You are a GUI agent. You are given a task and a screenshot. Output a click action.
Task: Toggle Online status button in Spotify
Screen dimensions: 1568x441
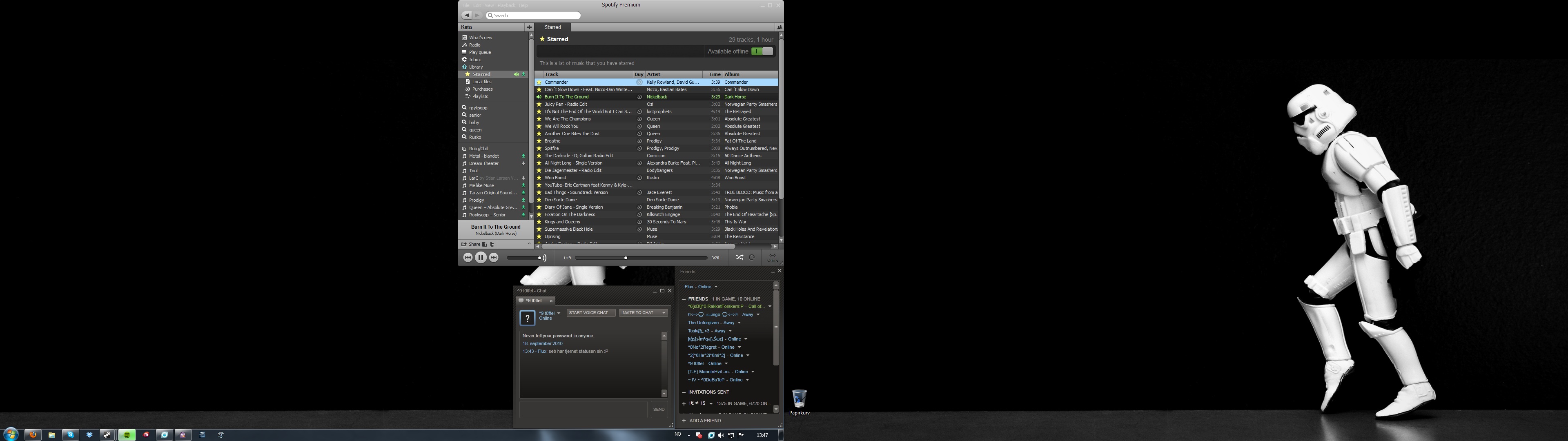point(773,258)
